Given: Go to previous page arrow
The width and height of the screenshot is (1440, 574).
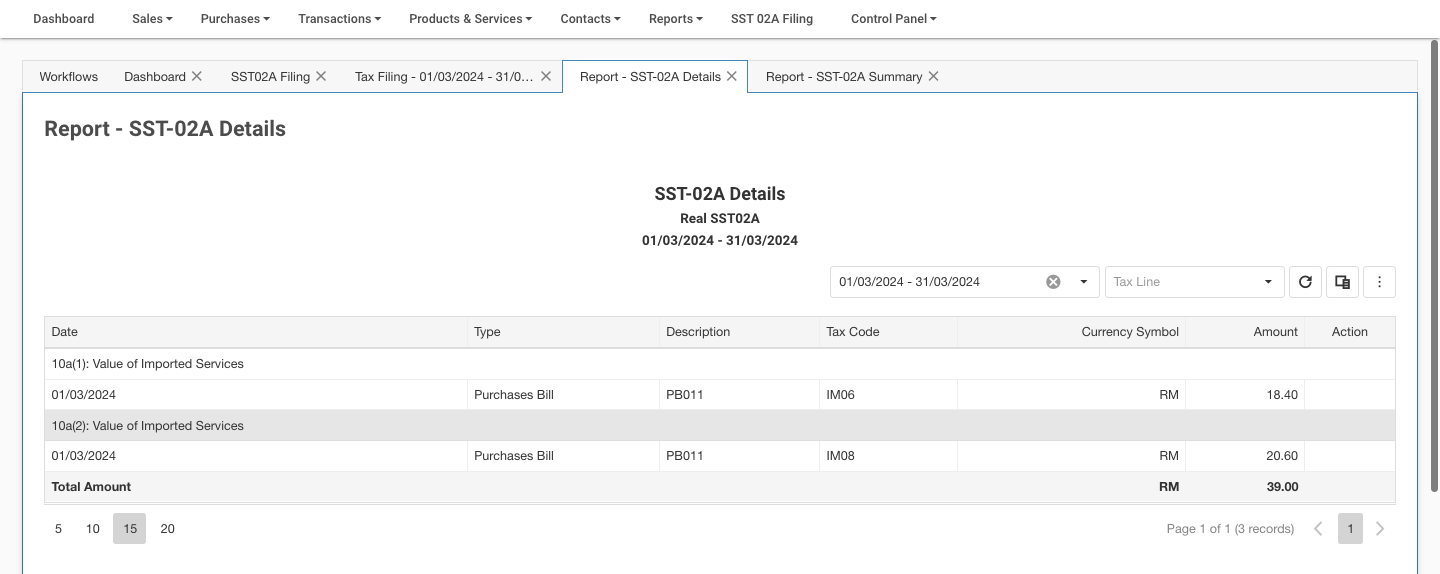Looking at the screenshot, I should (x=1318, y=529).
